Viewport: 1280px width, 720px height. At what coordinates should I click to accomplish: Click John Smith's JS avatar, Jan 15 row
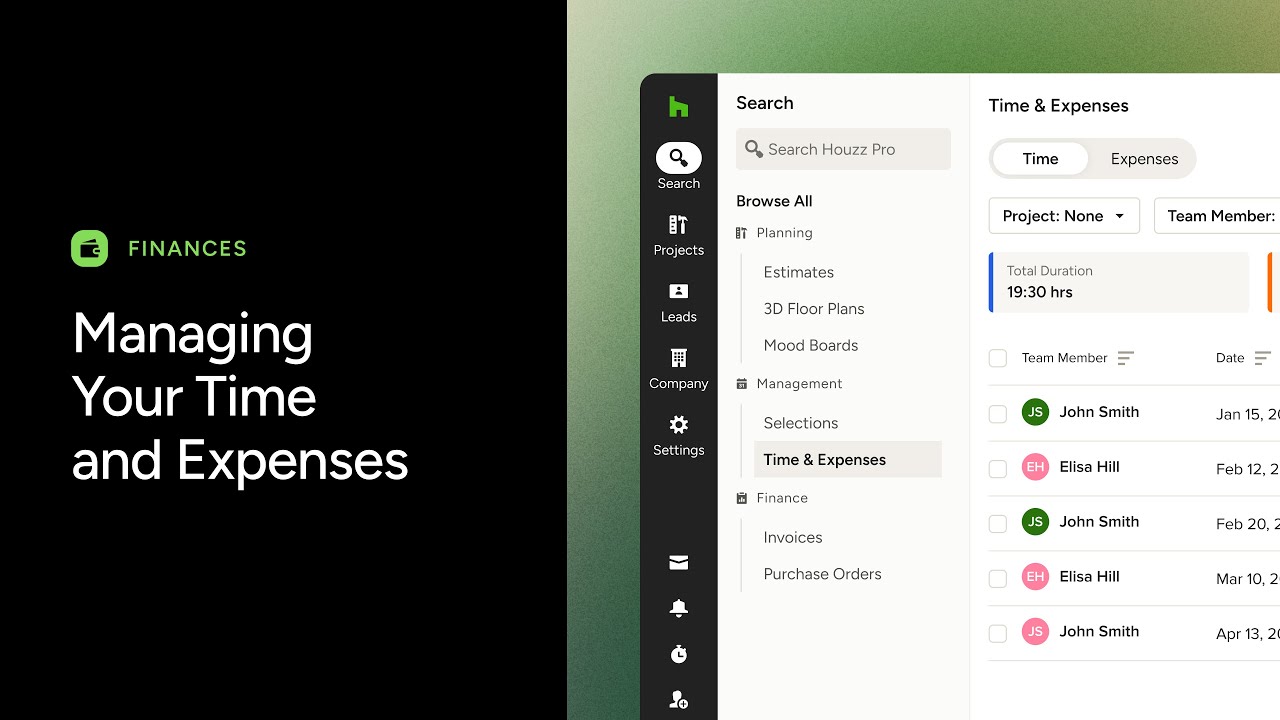pyautogui.click(x=1035, y=412)
